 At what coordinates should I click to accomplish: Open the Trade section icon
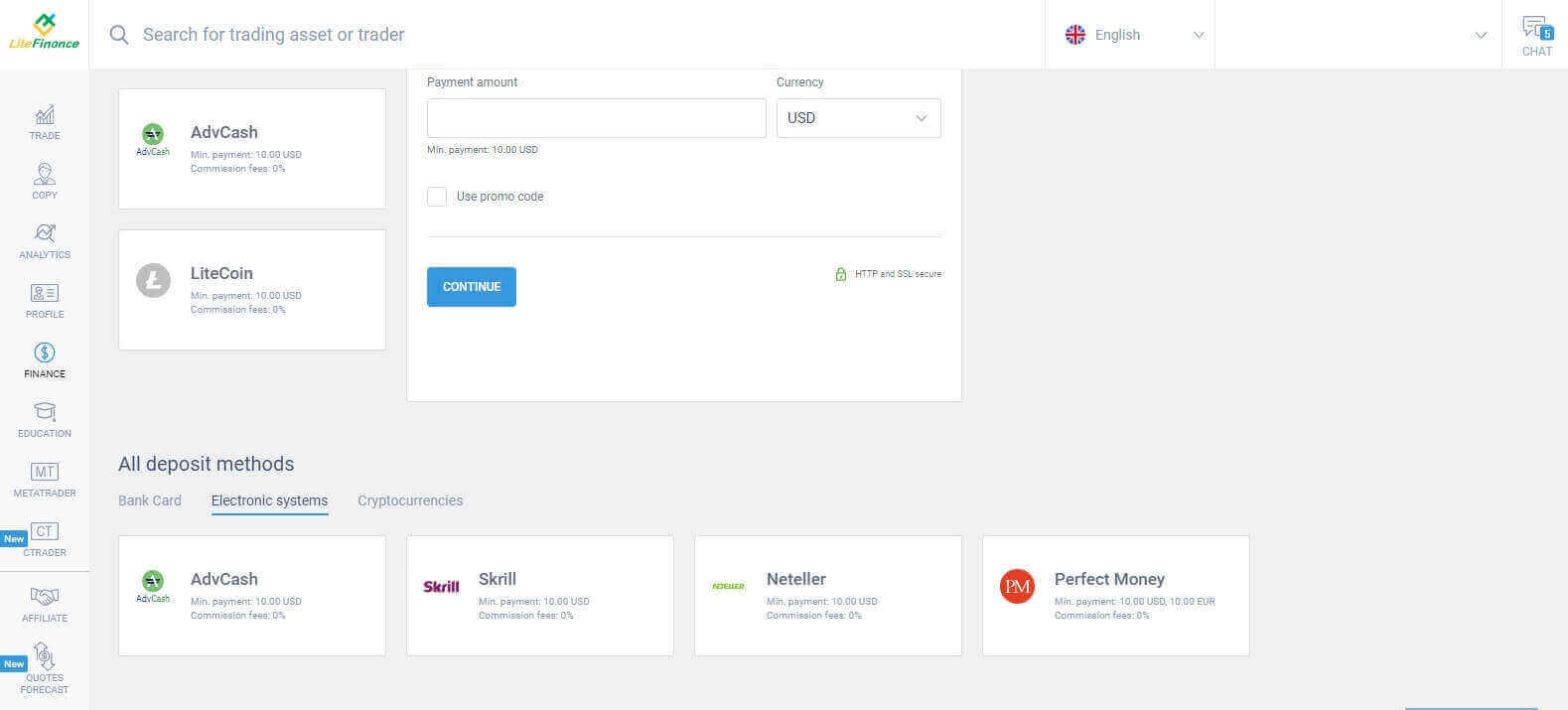pyautogui.click(x=45, y=116)
